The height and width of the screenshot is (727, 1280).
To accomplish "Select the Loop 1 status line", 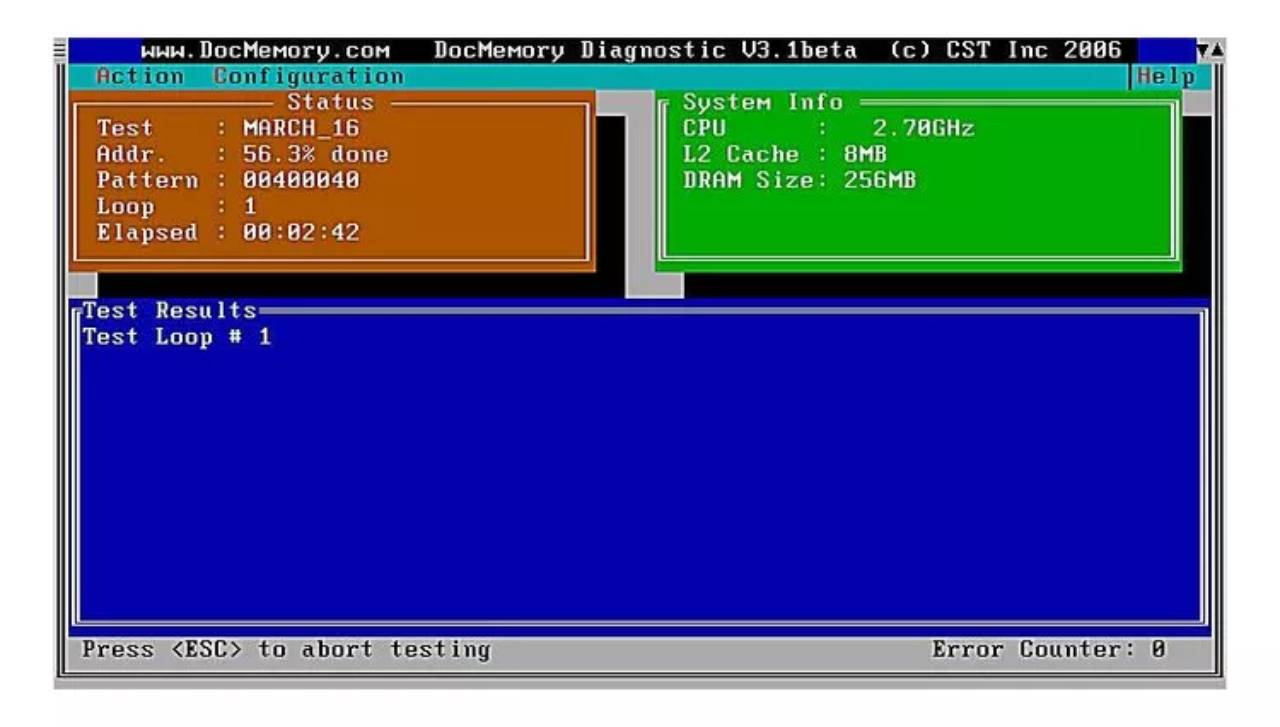I will (x=177, y=206).
